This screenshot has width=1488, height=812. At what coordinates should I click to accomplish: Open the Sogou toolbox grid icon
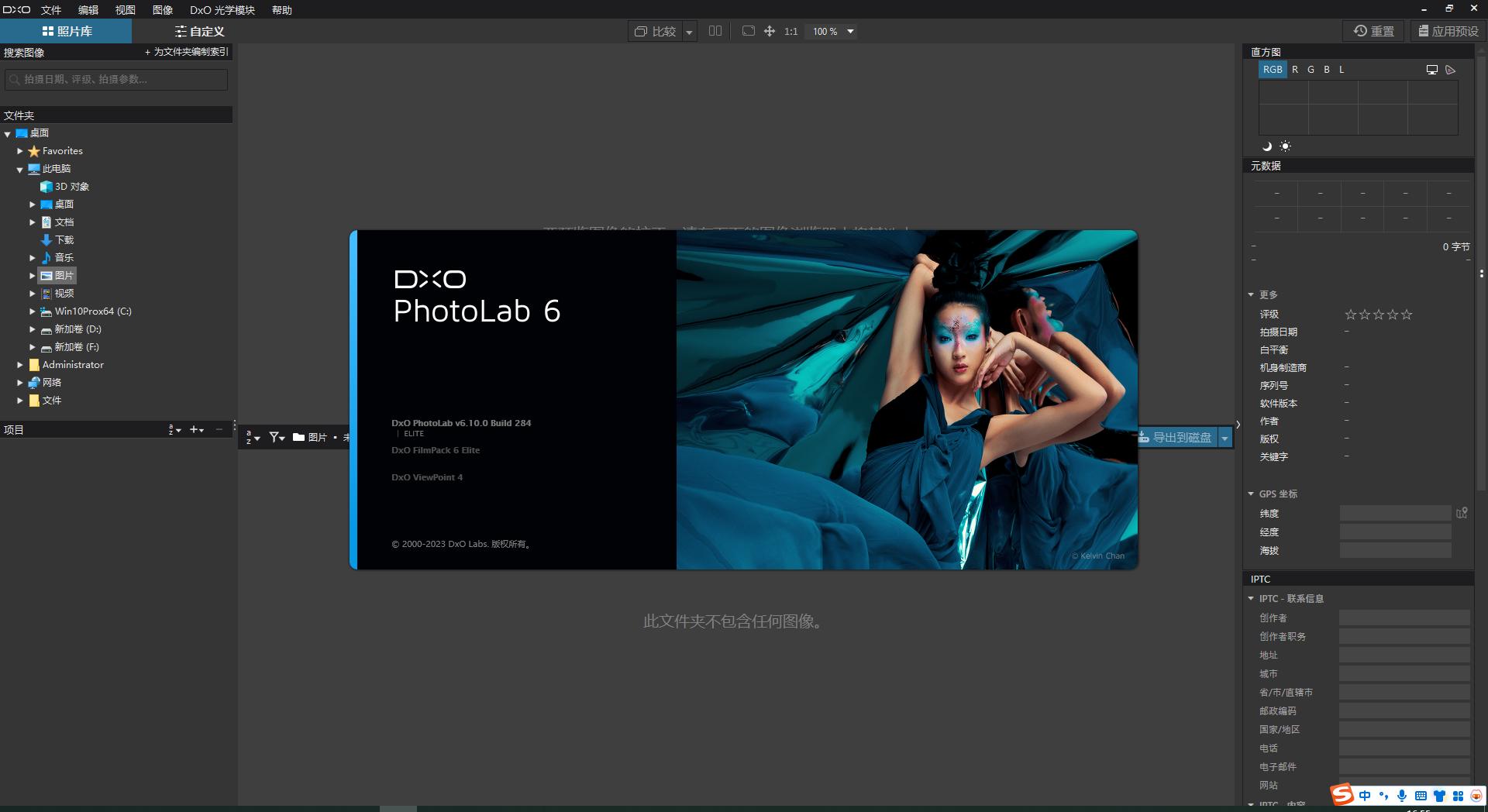pyautogui.click(x=1458, y=796)
